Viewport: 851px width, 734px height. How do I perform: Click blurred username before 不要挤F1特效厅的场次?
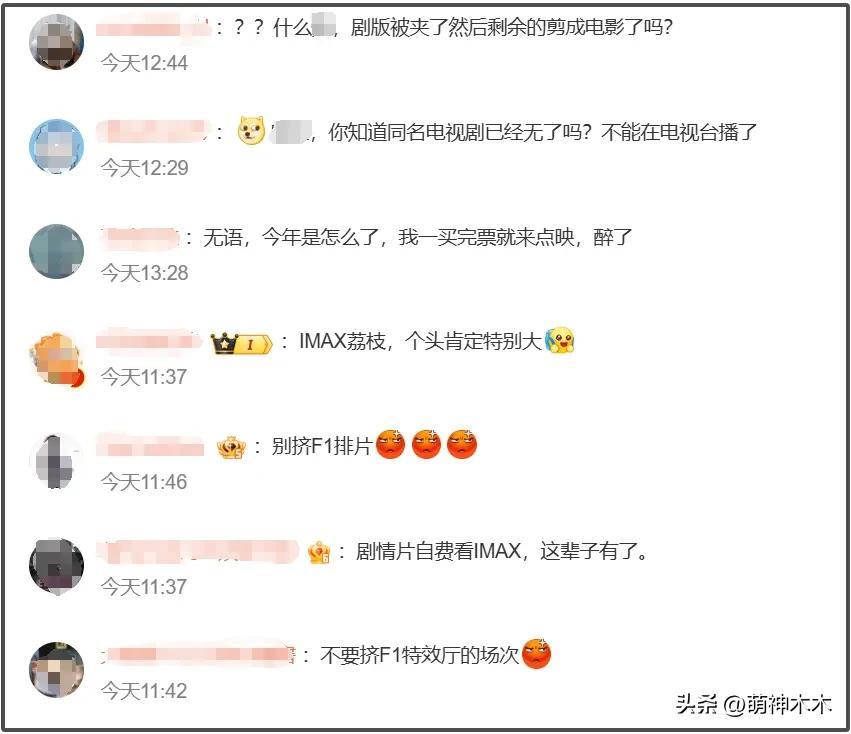click(198, 655)
